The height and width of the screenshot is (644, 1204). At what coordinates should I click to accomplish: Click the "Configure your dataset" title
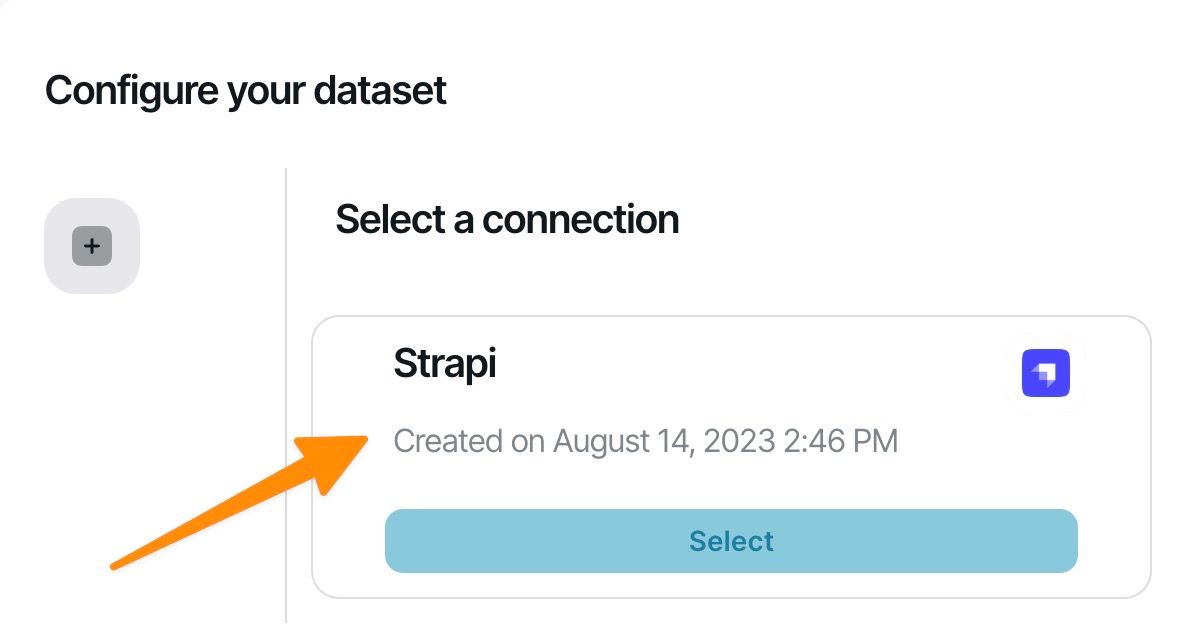point(246,90)
